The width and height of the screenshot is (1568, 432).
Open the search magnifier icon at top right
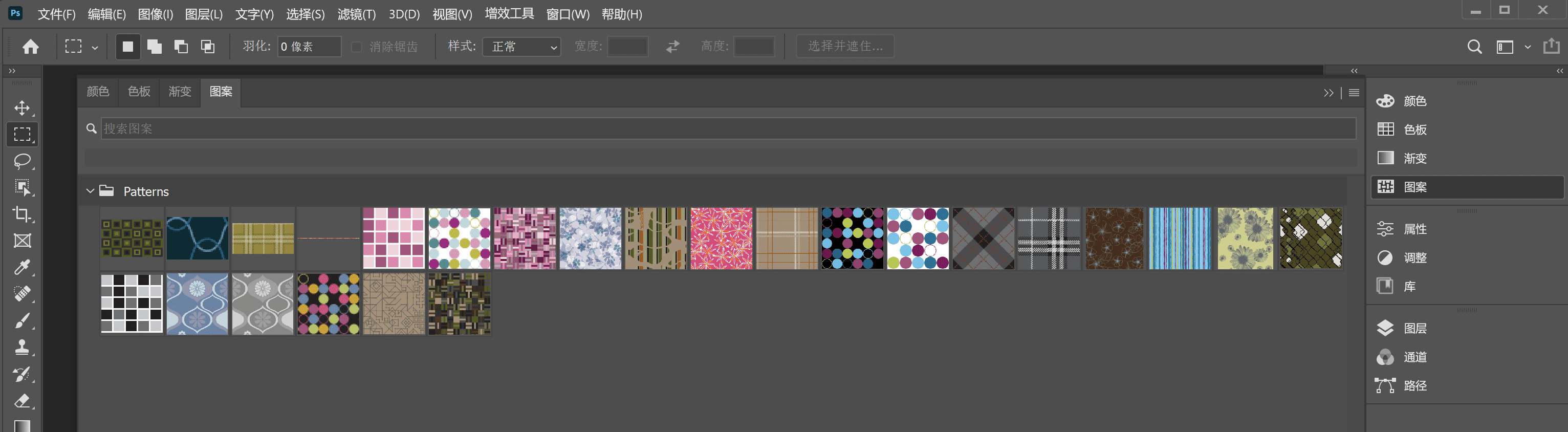[x=1474, y=46]
